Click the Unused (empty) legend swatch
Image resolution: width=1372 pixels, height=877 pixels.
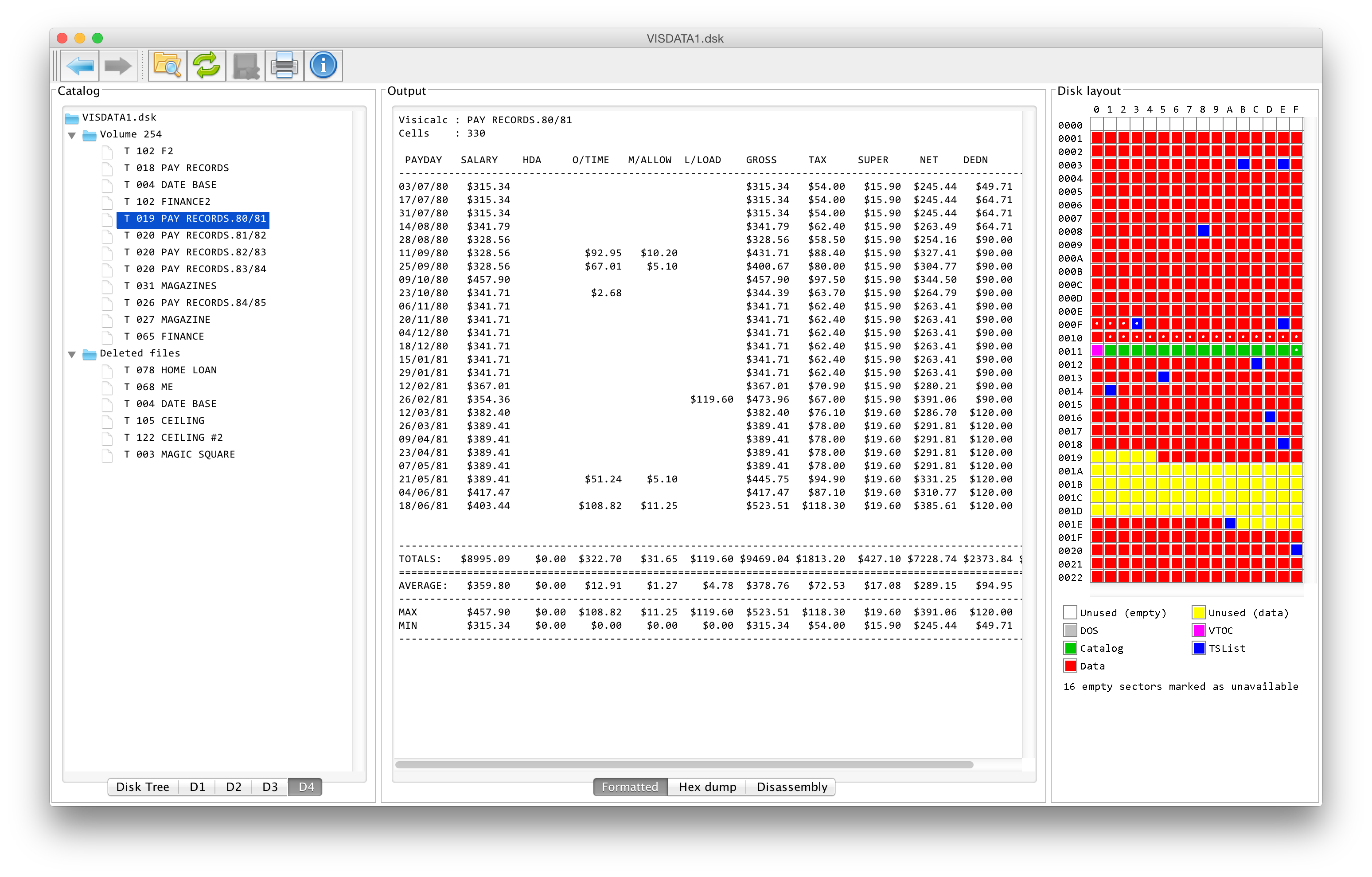pos(1069,612)
